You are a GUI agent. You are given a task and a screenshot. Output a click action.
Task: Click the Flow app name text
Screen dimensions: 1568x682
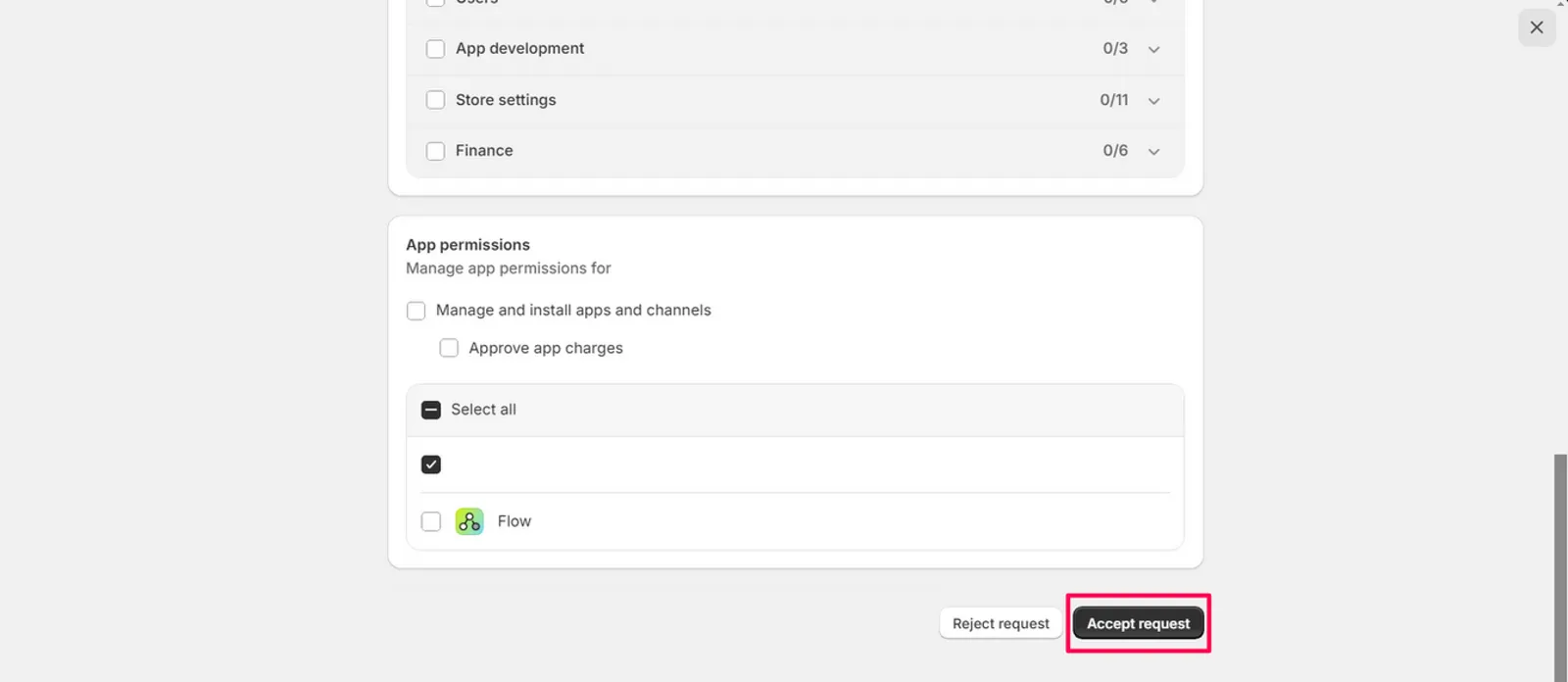[x=514, y=521]
